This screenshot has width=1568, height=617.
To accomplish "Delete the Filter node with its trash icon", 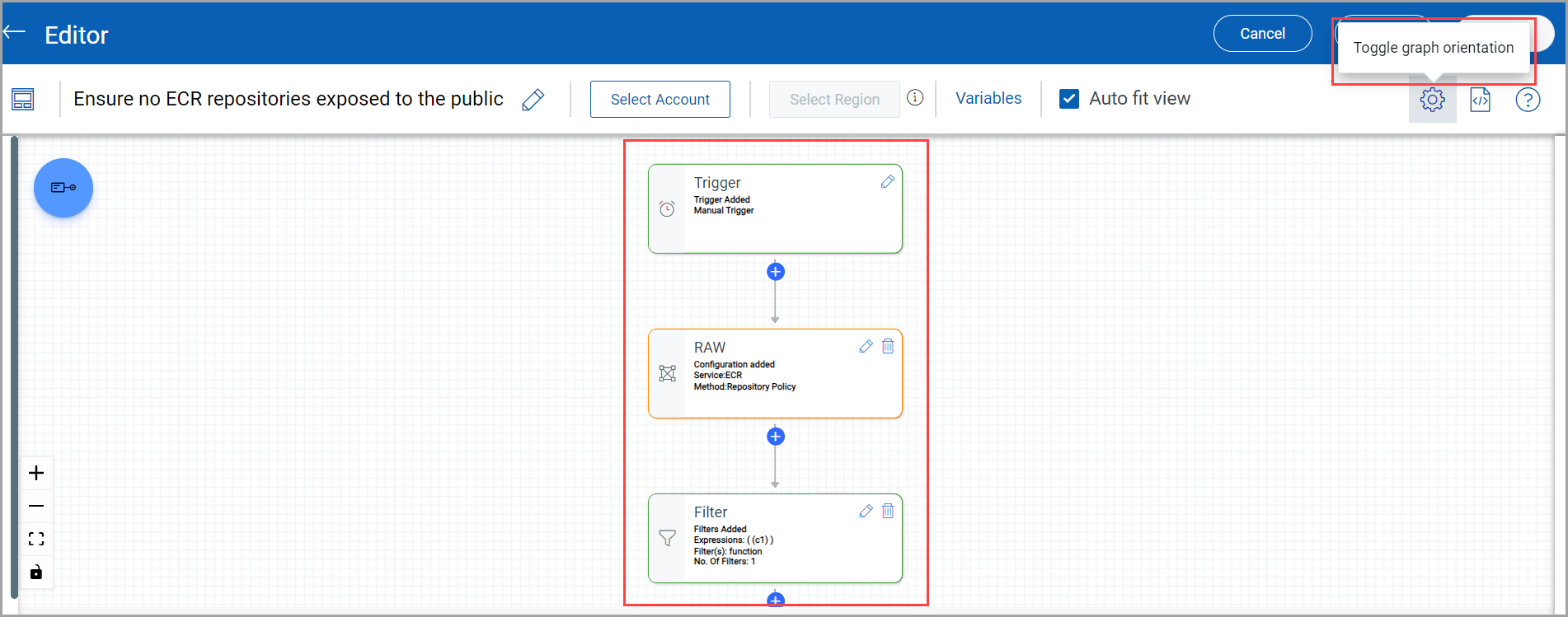I will pos(888,512).
